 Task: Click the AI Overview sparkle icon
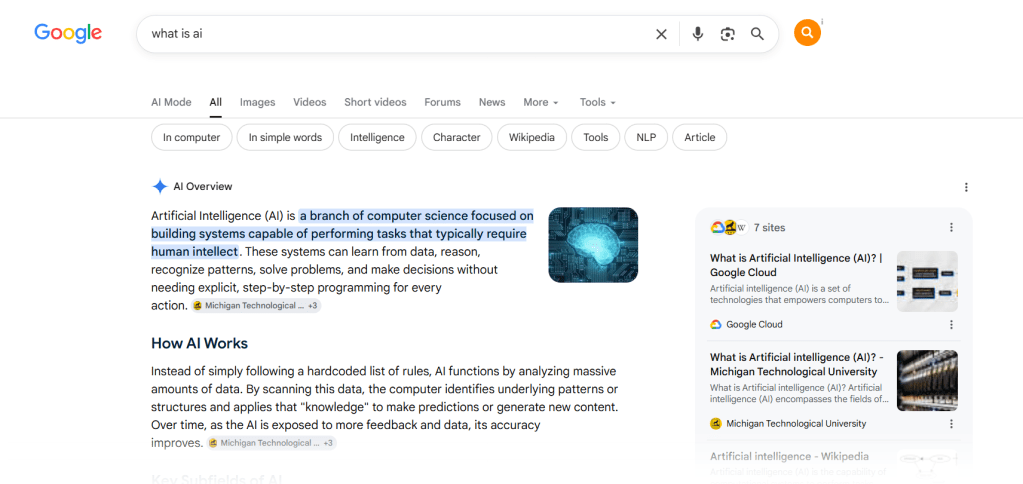[160, 187]
